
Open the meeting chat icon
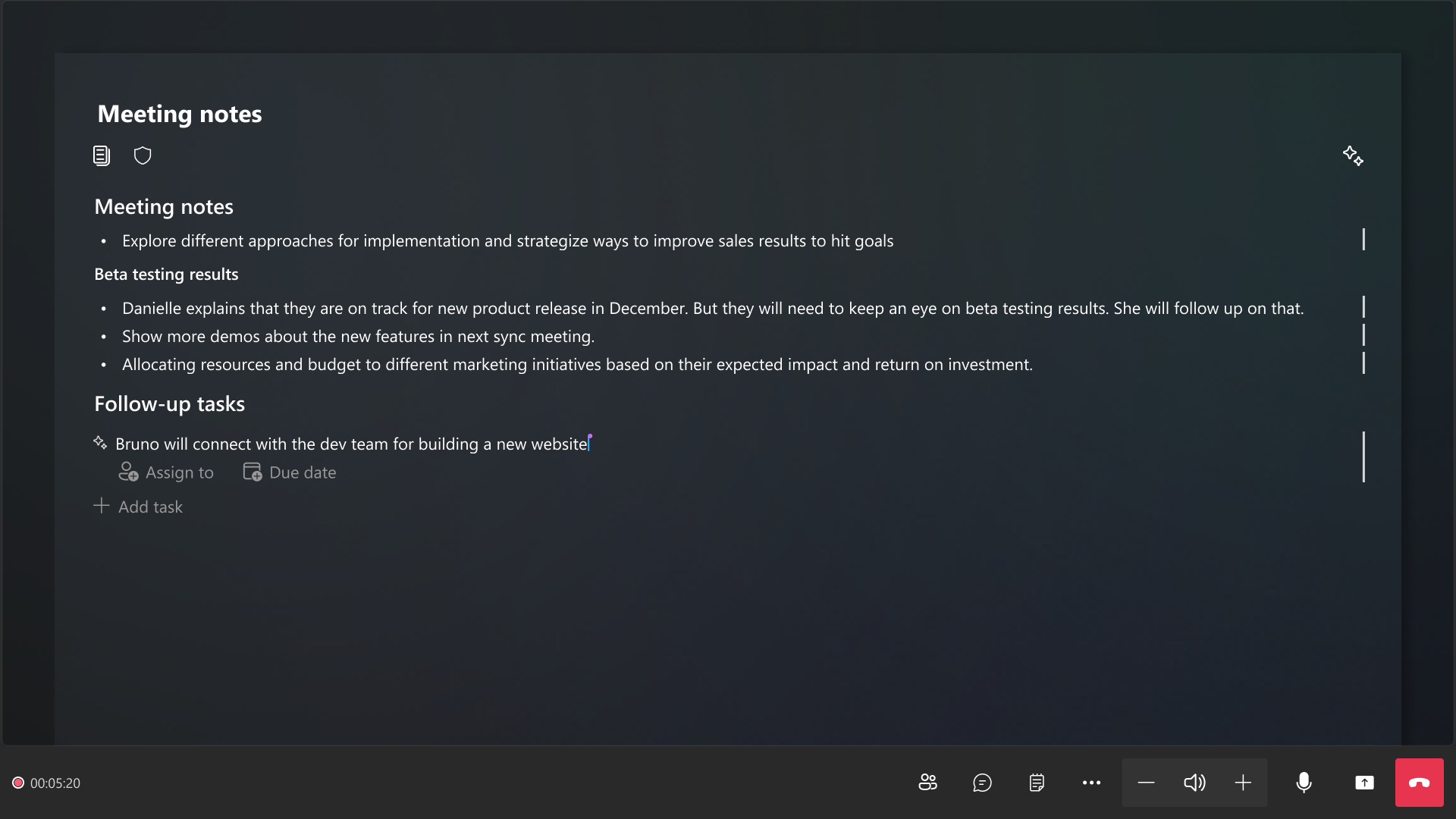(x=982, y=783)
